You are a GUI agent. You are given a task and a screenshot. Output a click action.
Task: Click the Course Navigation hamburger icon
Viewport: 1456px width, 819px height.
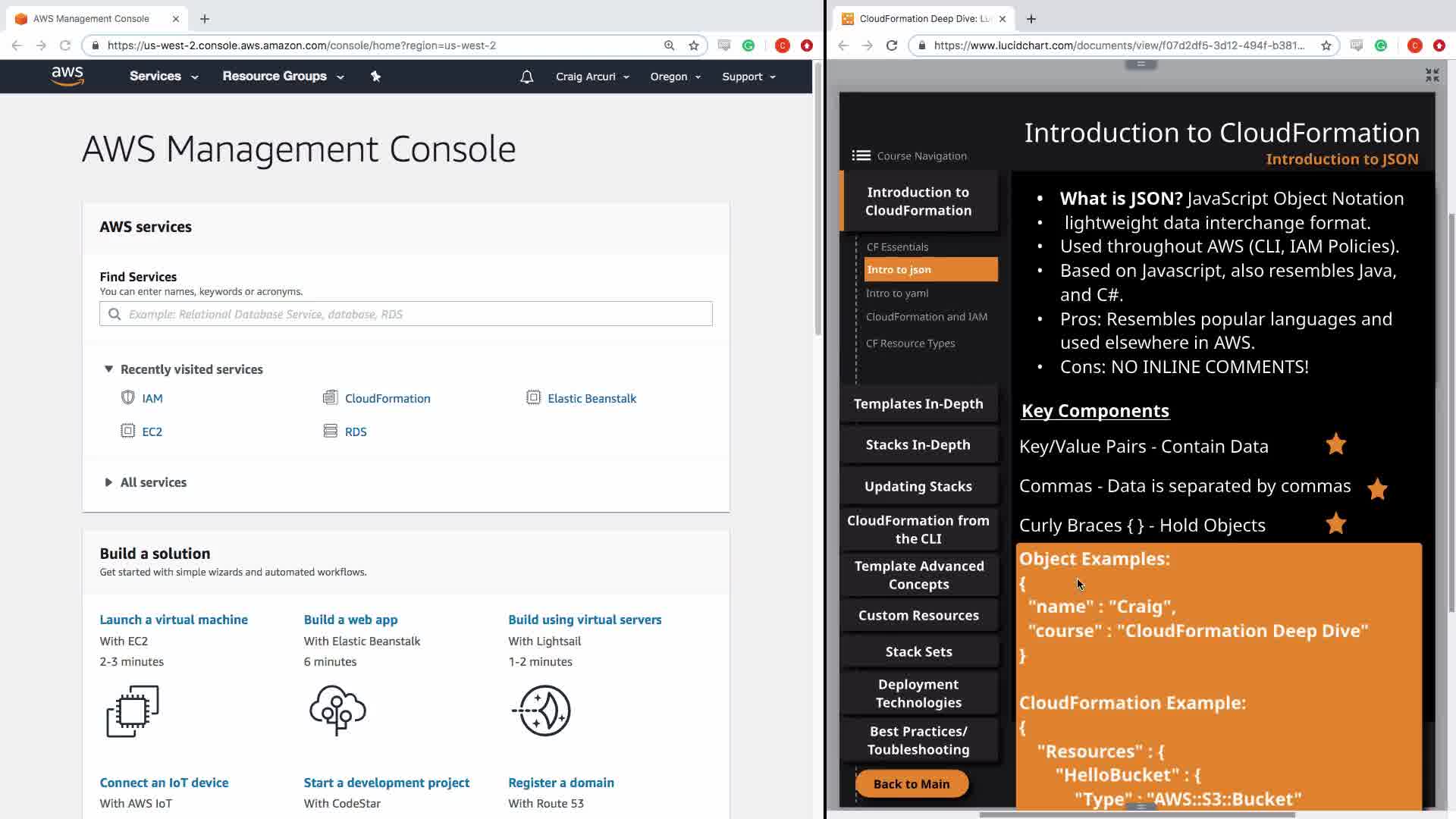point(861,155)
